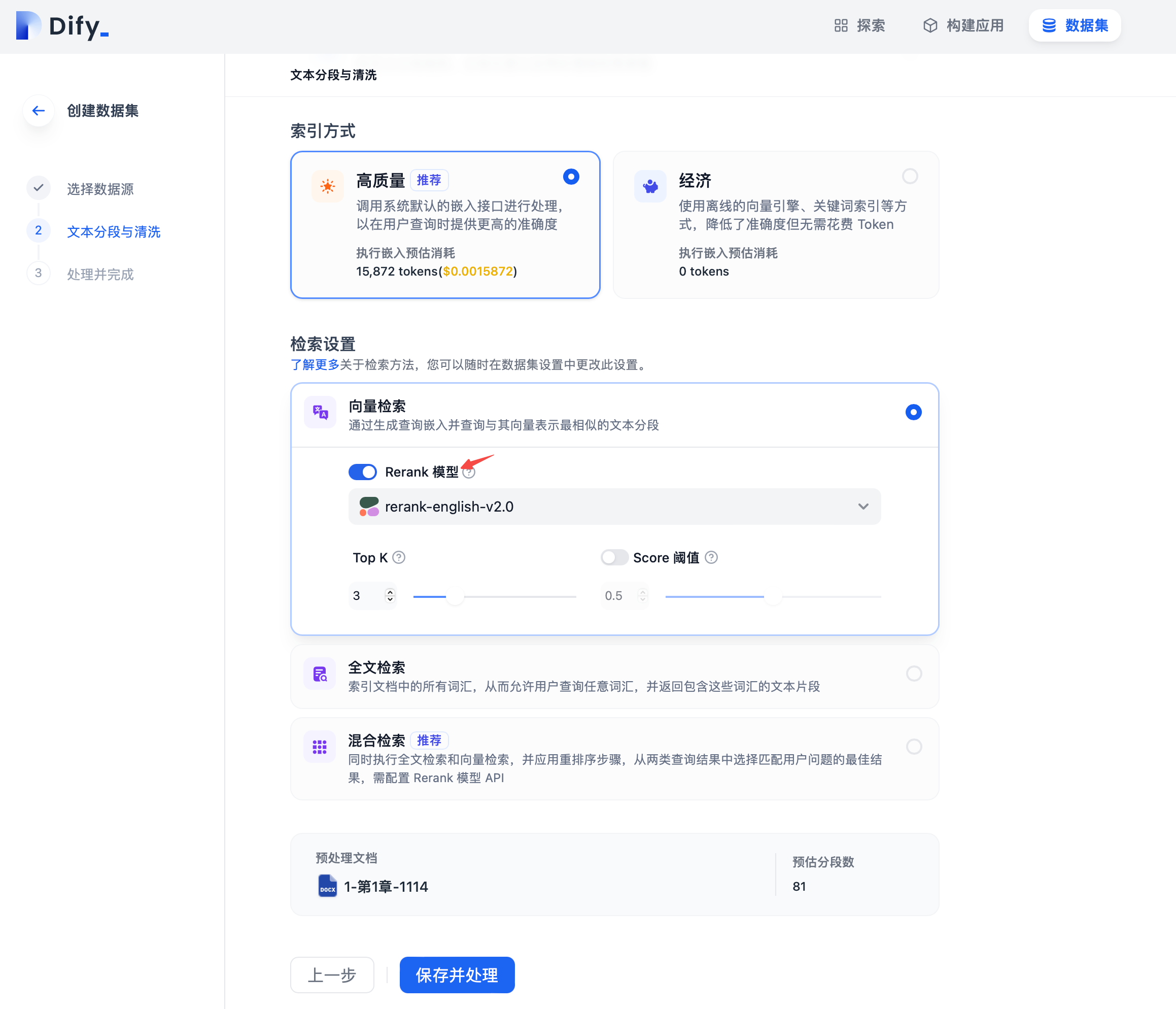
Task: Click the 创建数据集 title
Action: point(102,111)
